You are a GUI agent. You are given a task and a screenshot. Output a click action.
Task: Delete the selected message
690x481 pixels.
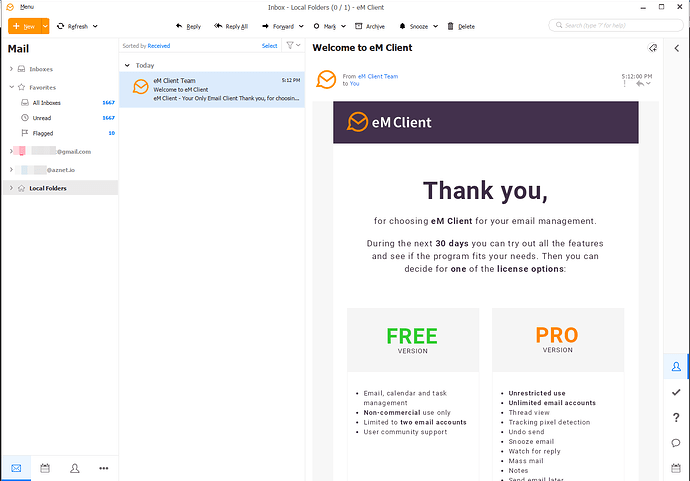(x=461, y=26)
